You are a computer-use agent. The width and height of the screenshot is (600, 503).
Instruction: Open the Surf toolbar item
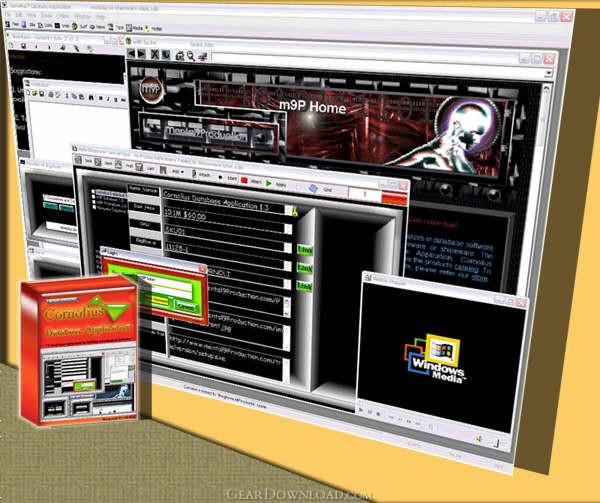pos(80,26)
